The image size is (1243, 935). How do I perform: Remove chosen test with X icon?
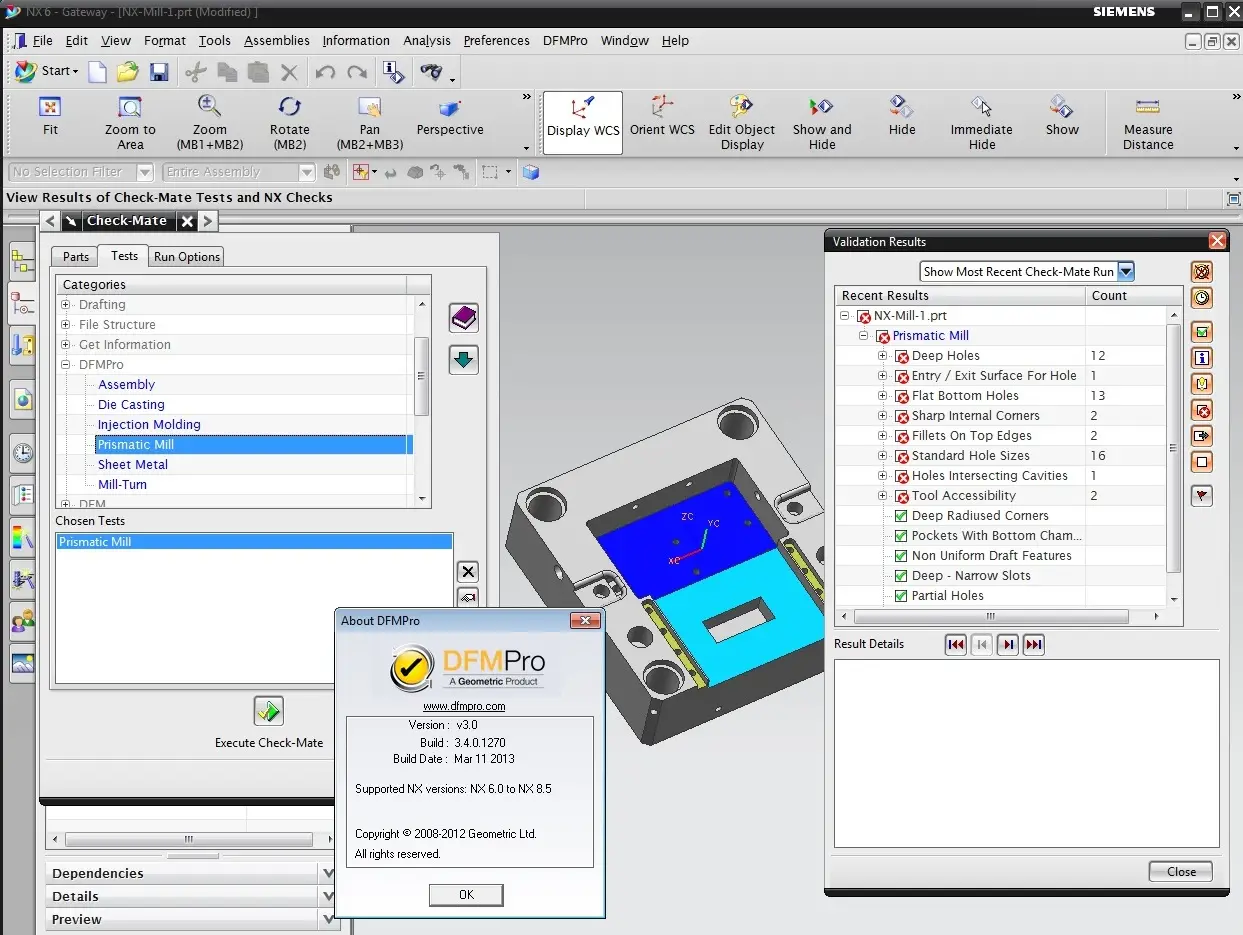click(467, 572)
